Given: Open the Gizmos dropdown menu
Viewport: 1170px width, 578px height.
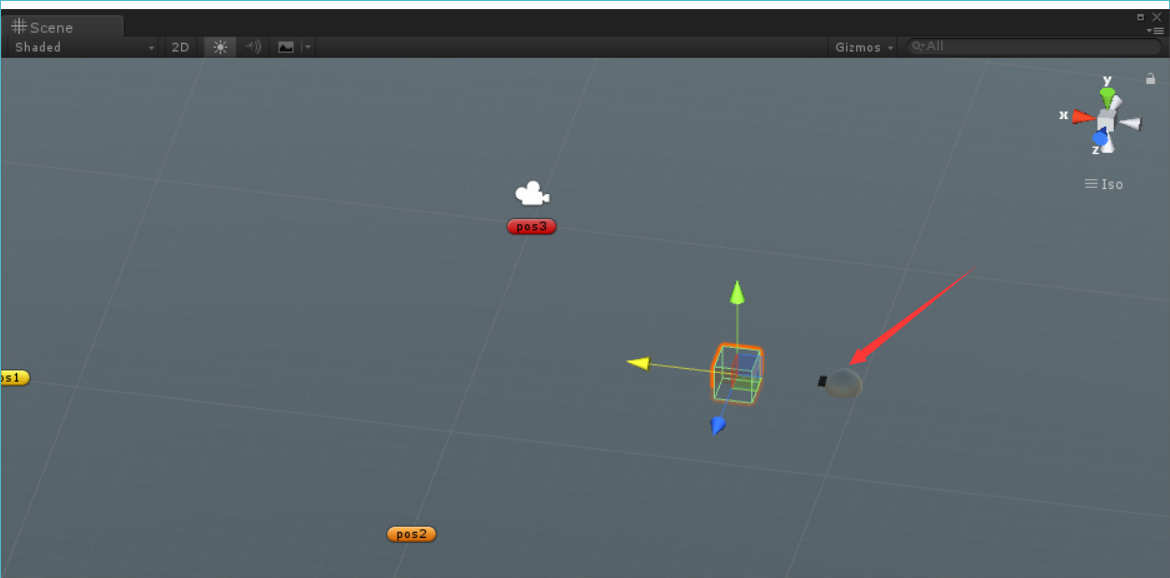Looking at the screenshot, I should click(x=864, y=47).
